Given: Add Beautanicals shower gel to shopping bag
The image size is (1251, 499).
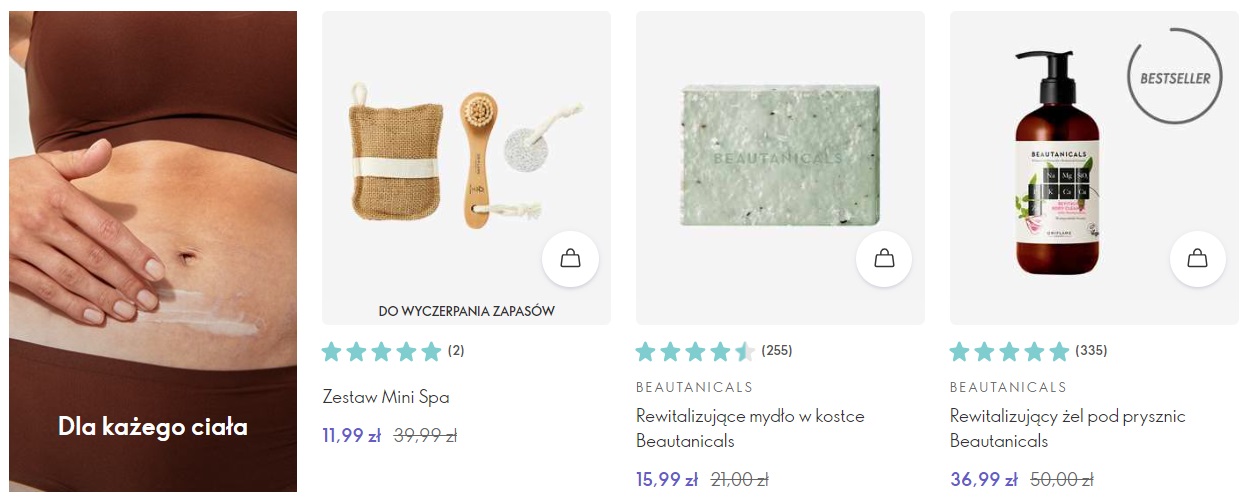Looking at the screenshot, I should [1198, 259].
